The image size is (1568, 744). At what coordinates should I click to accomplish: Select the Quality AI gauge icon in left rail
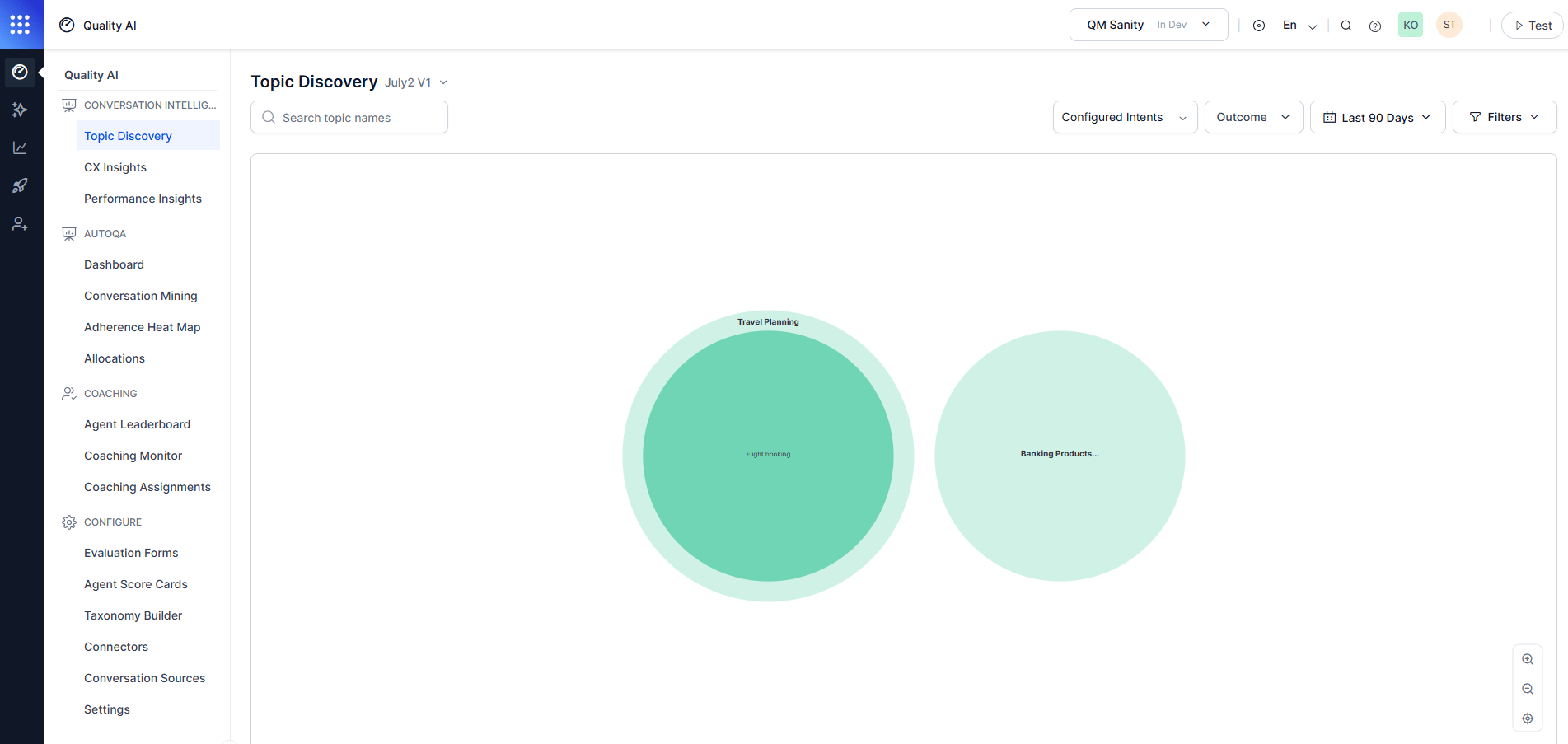coord(20,73)
